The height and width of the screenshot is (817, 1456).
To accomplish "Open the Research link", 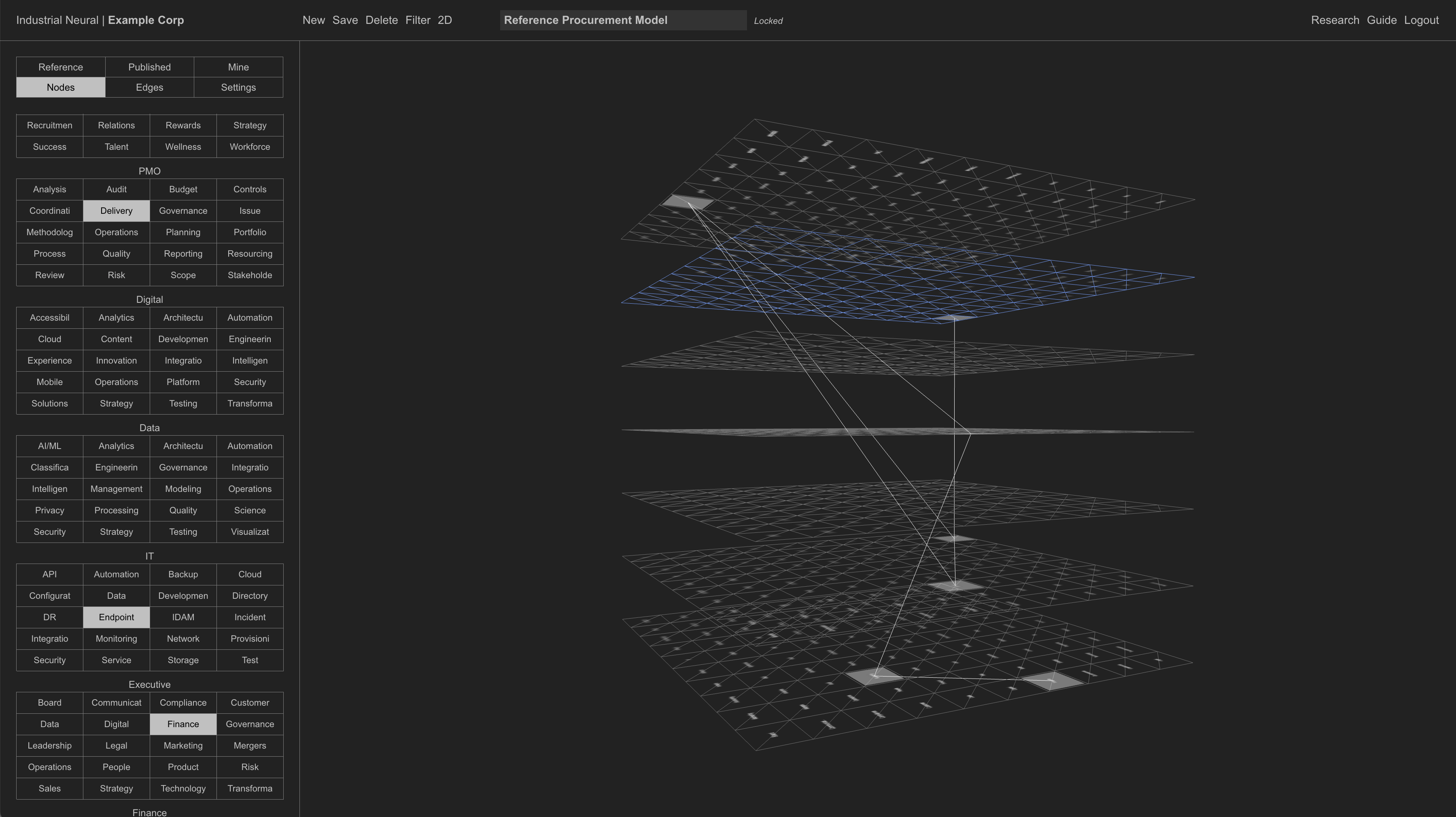I will tap(1335, 20).
